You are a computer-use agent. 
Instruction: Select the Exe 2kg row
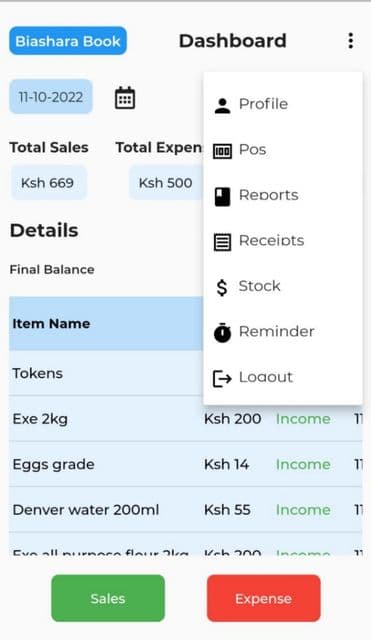tap(185, 419)
